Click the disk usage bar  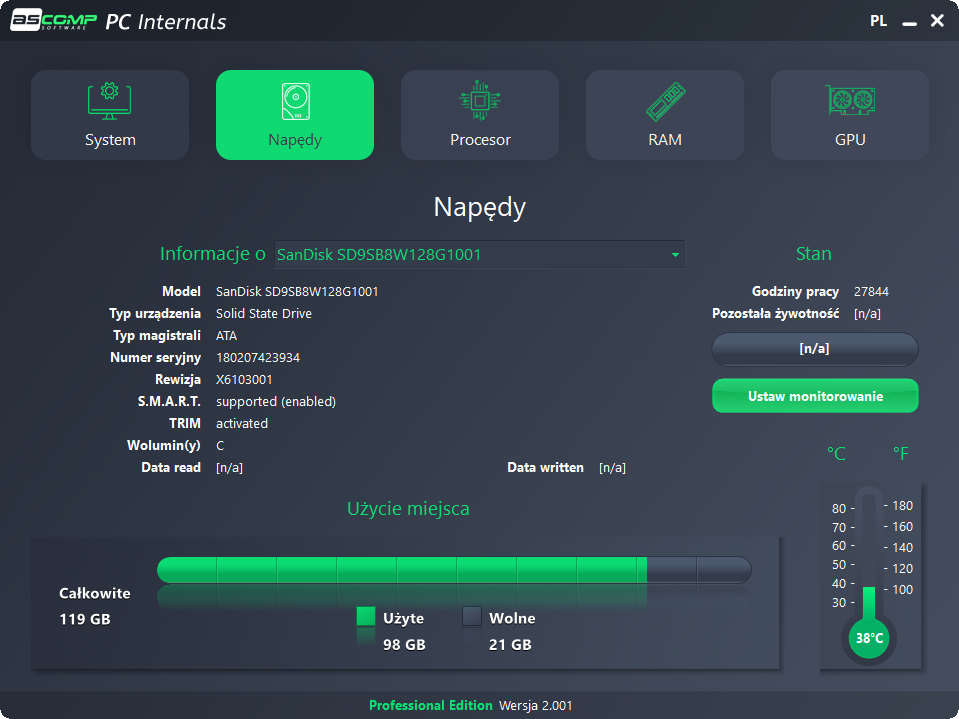454,570
